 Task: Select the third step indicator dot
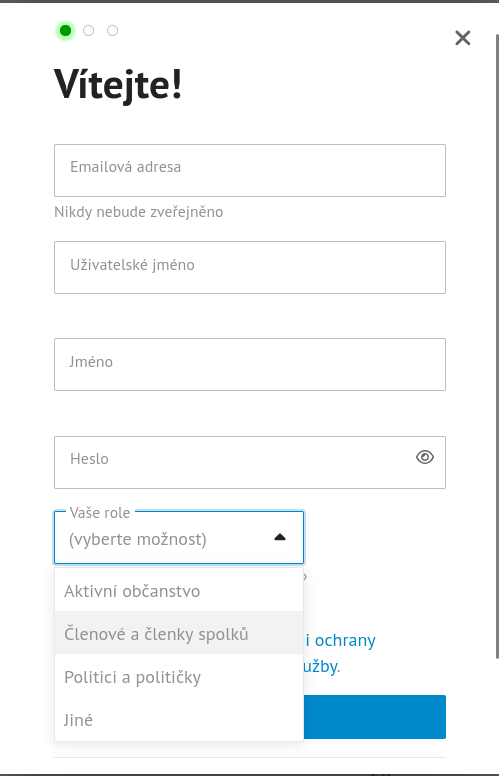[x=112, y=31]
